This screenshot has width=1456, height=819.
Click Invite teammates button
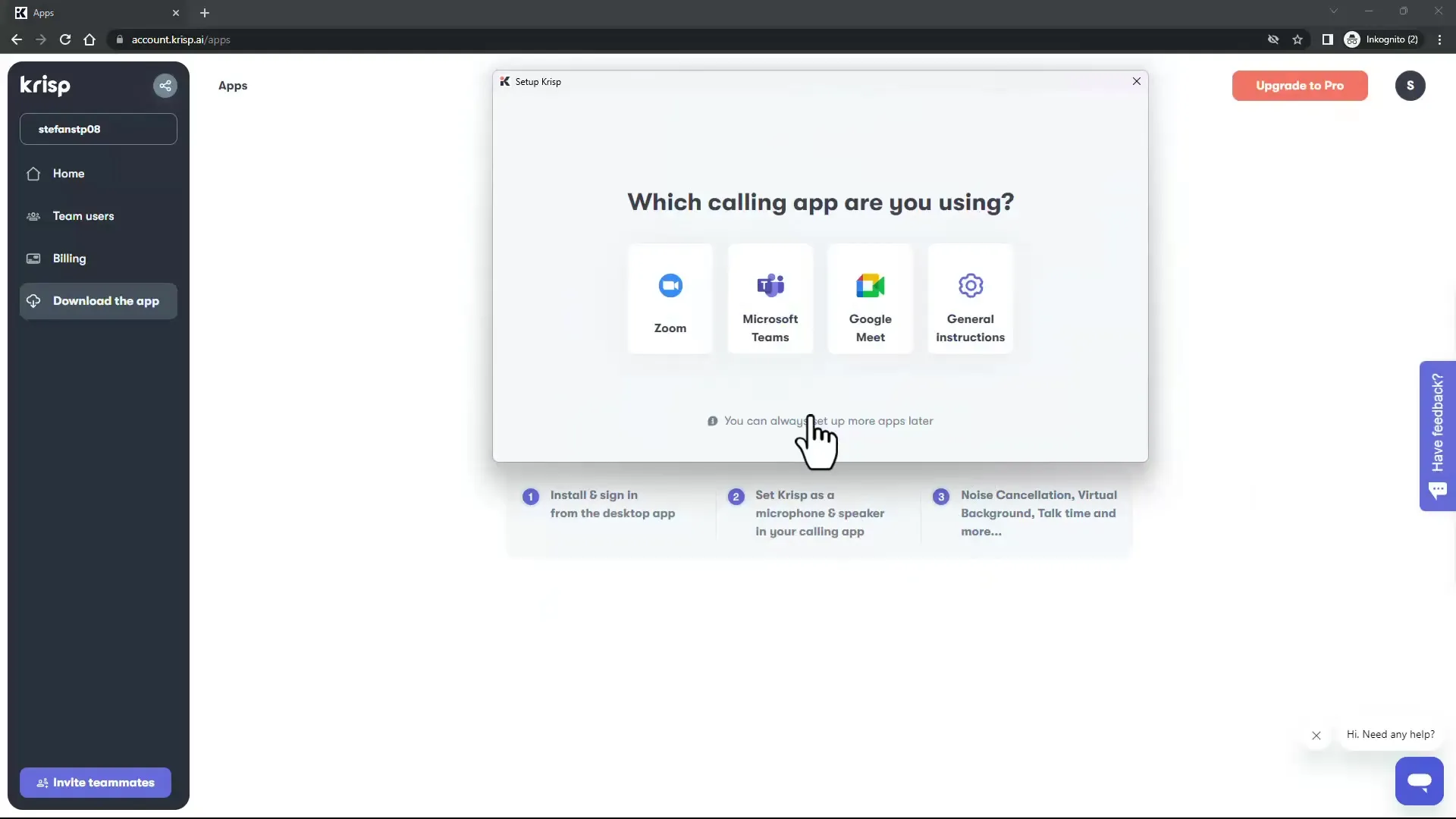(96, 783)
